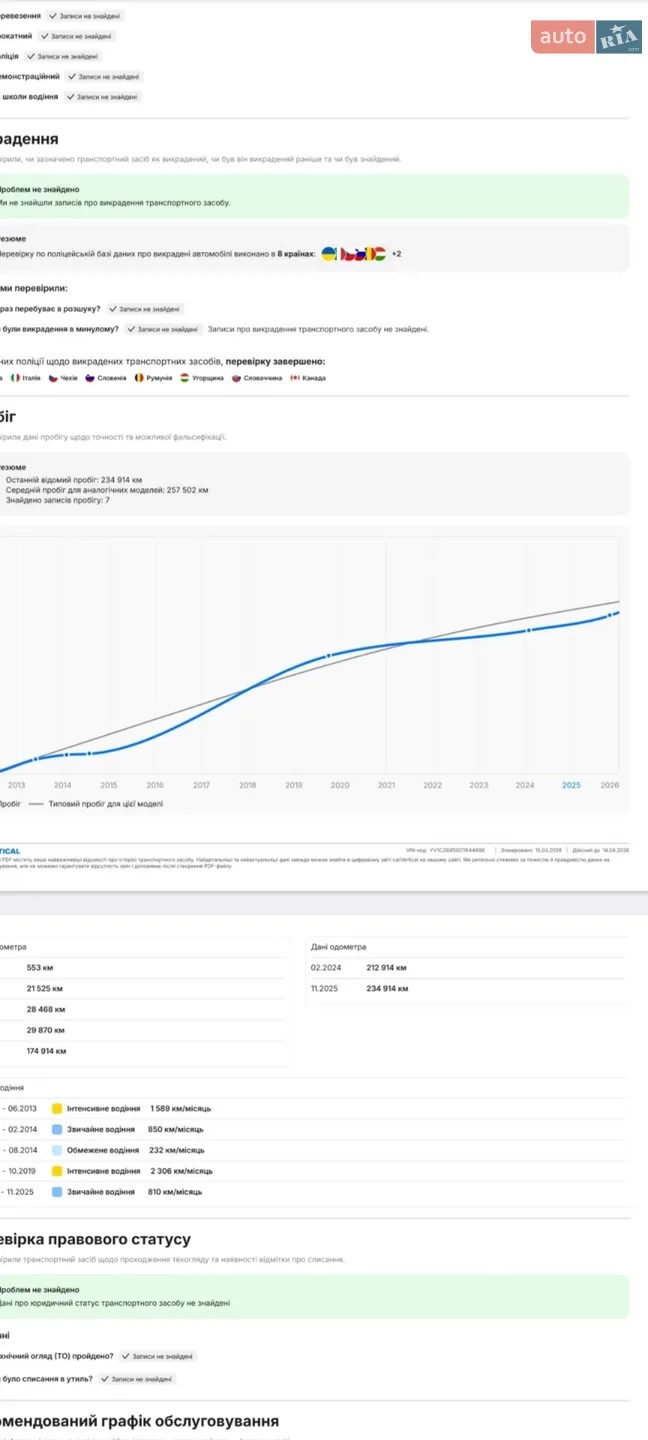Click the green 'Проблем не знайдено' theft banner
Screen dimensions: 648x1440
315,196
